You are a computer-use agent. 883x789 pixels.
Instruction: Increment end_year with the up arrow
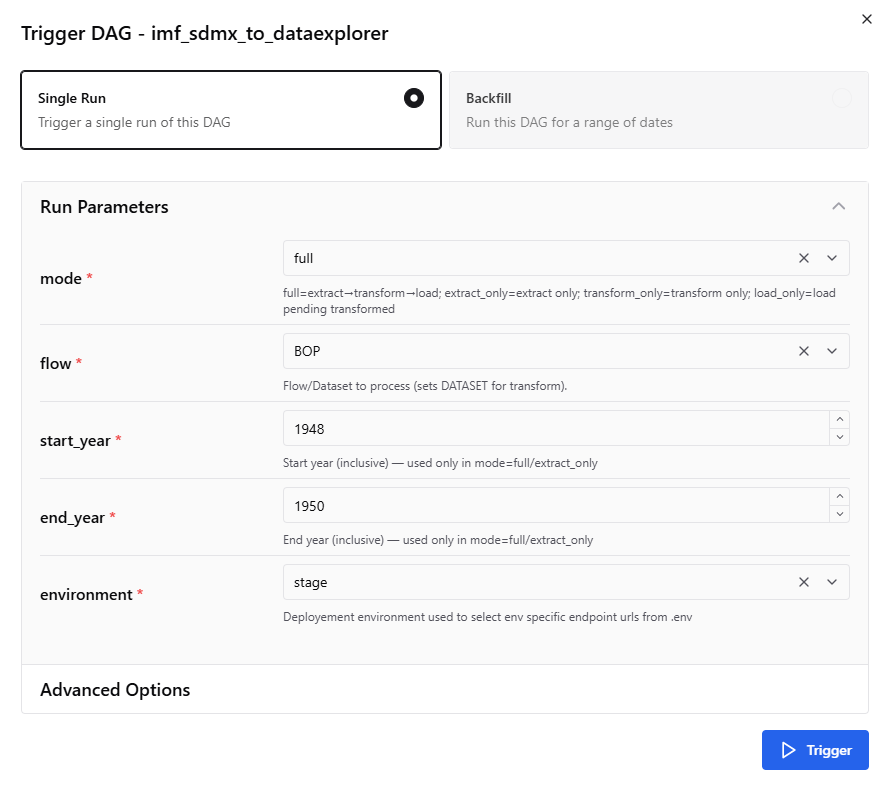(x=840, y=497)
